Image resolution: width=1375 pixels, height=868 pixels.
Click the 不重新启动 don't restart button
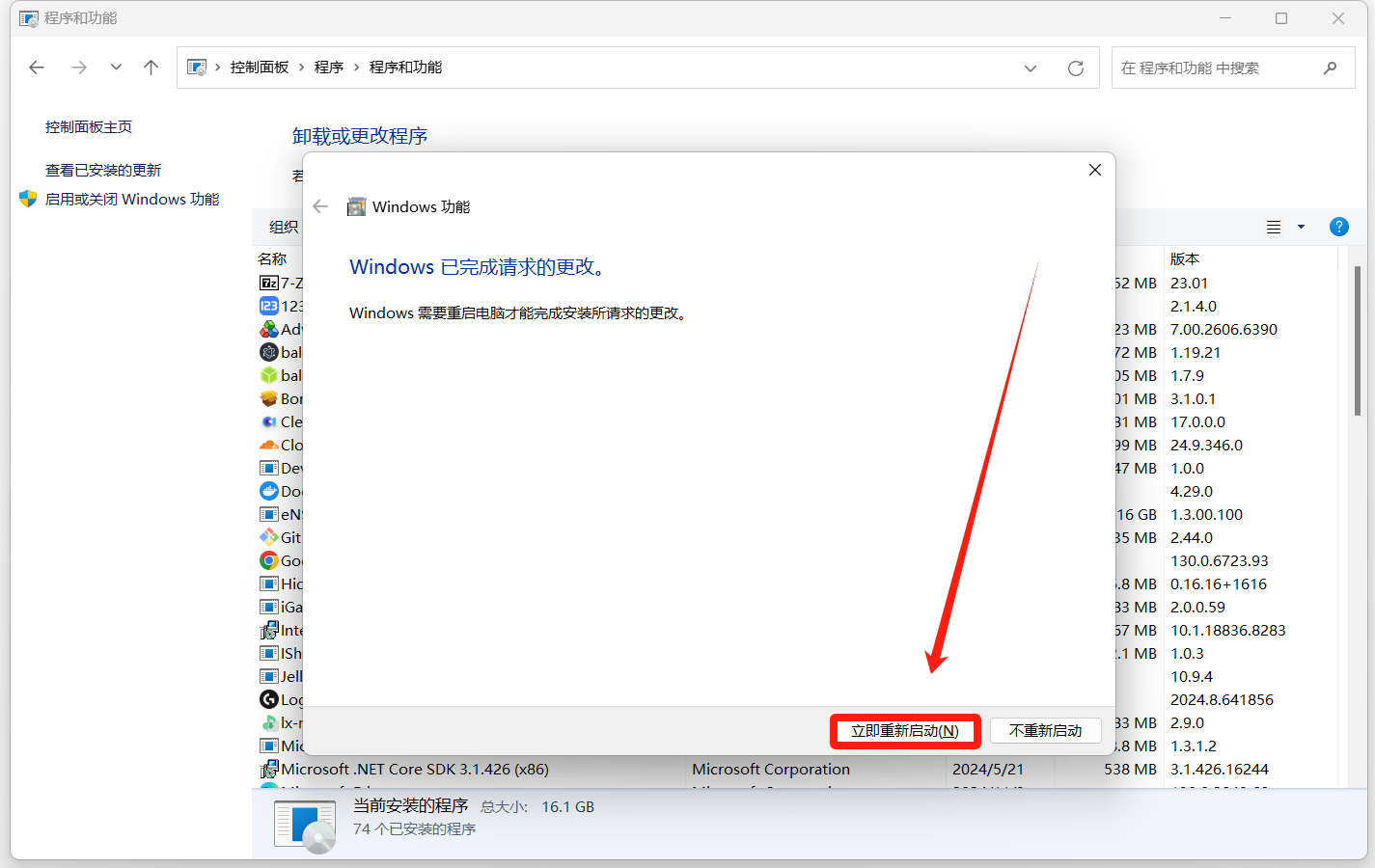point(1045,731)
